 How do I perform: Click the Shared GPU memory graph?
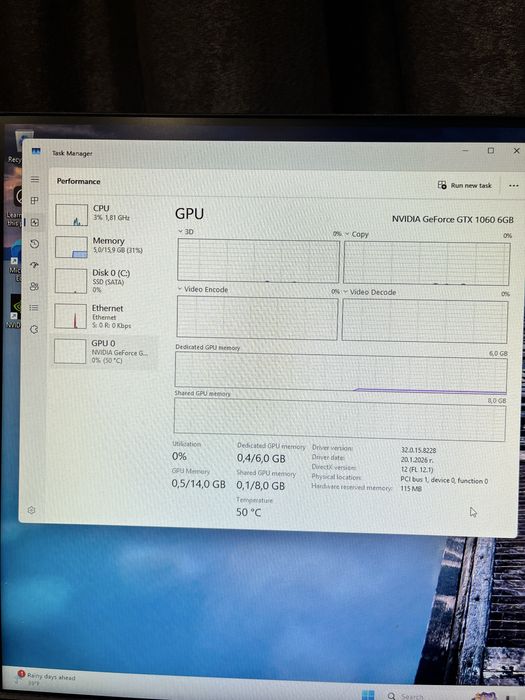[340, 420]
